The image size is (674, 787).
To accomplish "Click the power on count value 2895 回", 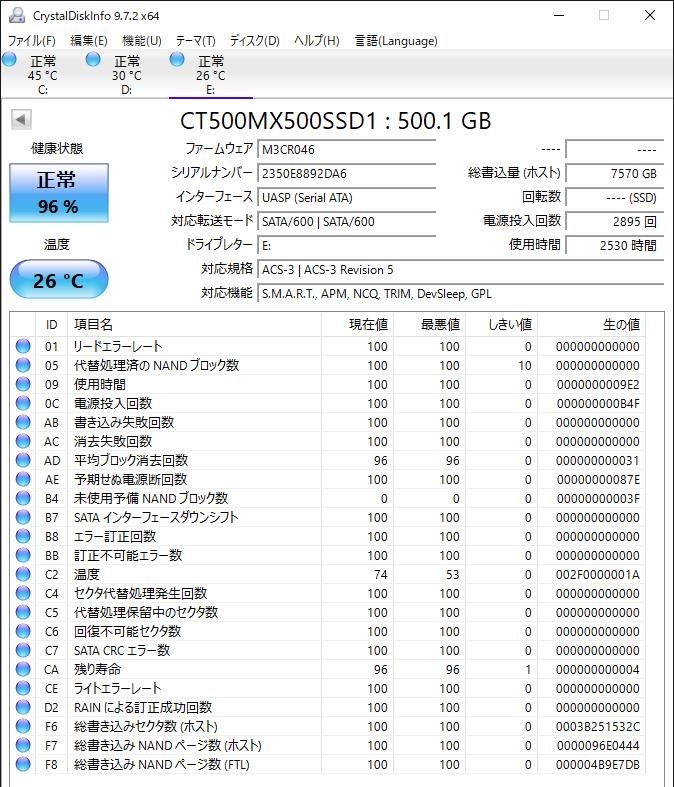I will [615, 221].
